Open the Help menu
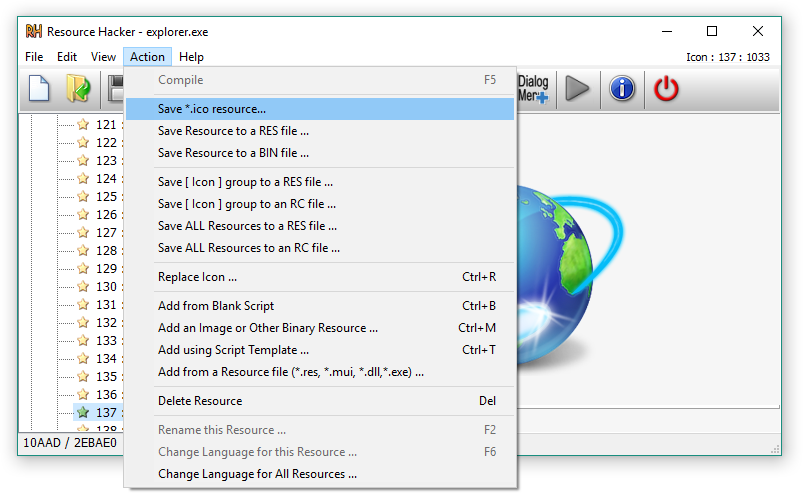 pyautogui.click(x=191, y=57)
